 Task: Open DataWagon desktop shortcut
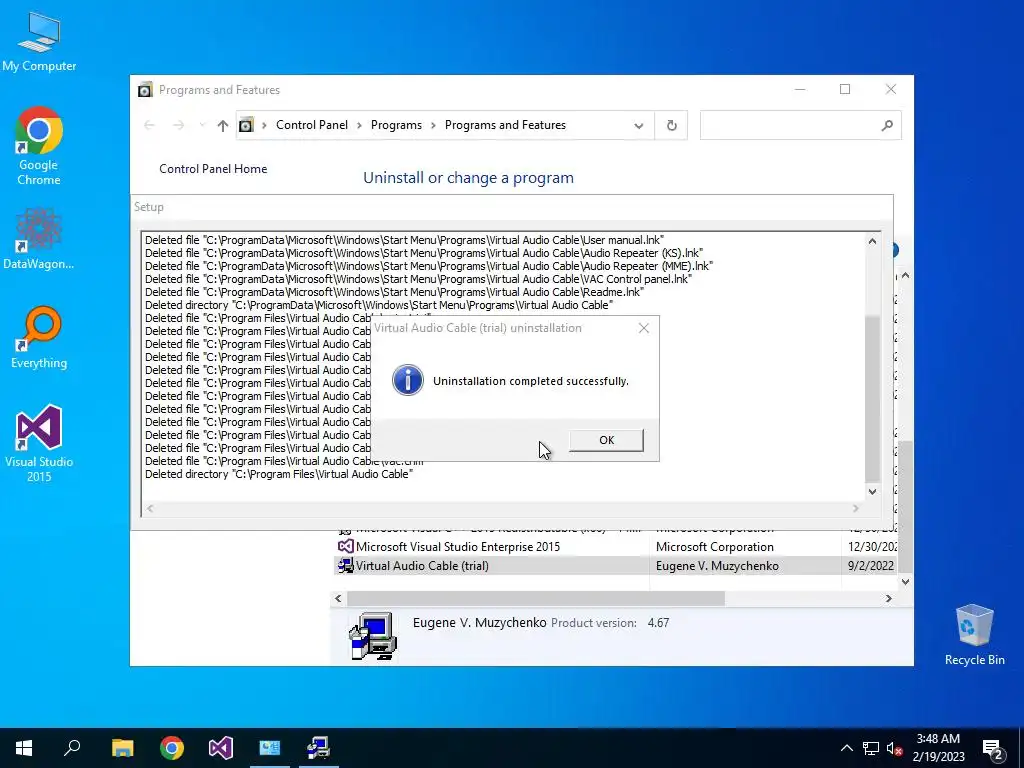click(39, 239)
